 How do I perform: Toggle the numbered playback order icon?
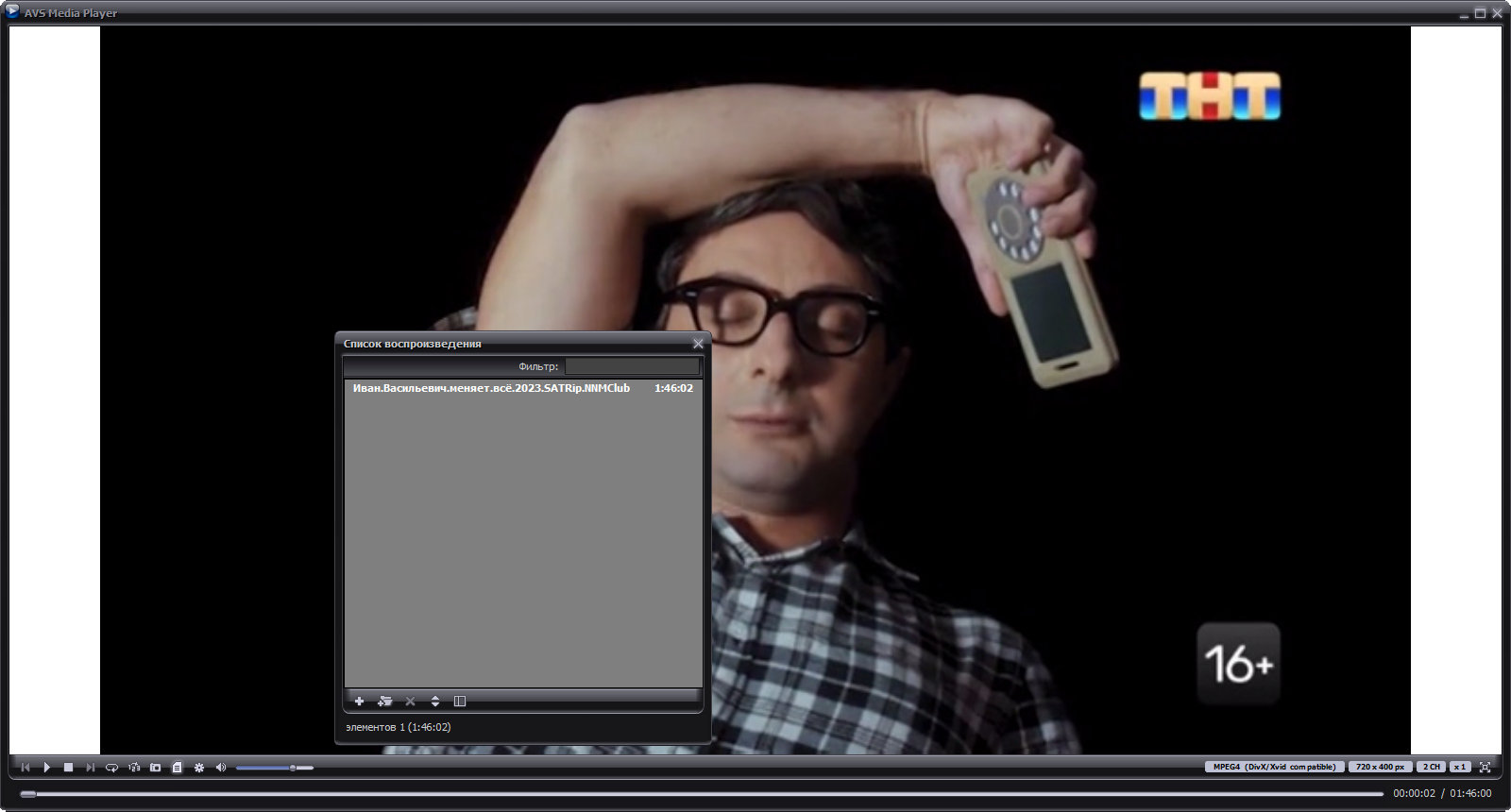pos(134,768)
